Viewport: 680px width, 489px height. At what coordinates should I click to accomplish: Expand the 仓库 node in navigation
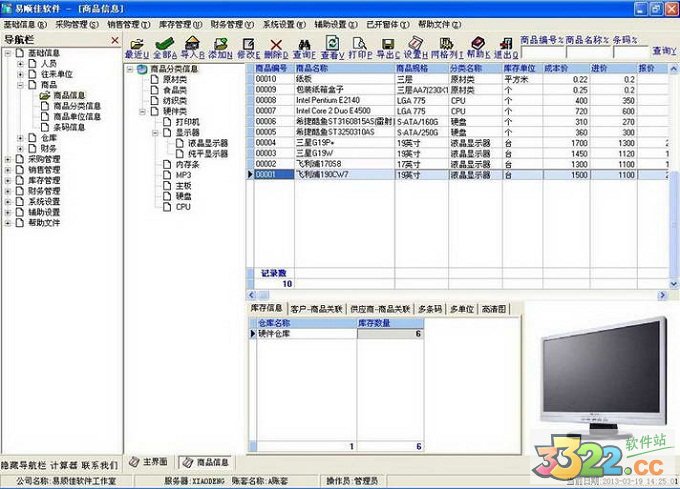pyautogui.click(x=20, y=138)
